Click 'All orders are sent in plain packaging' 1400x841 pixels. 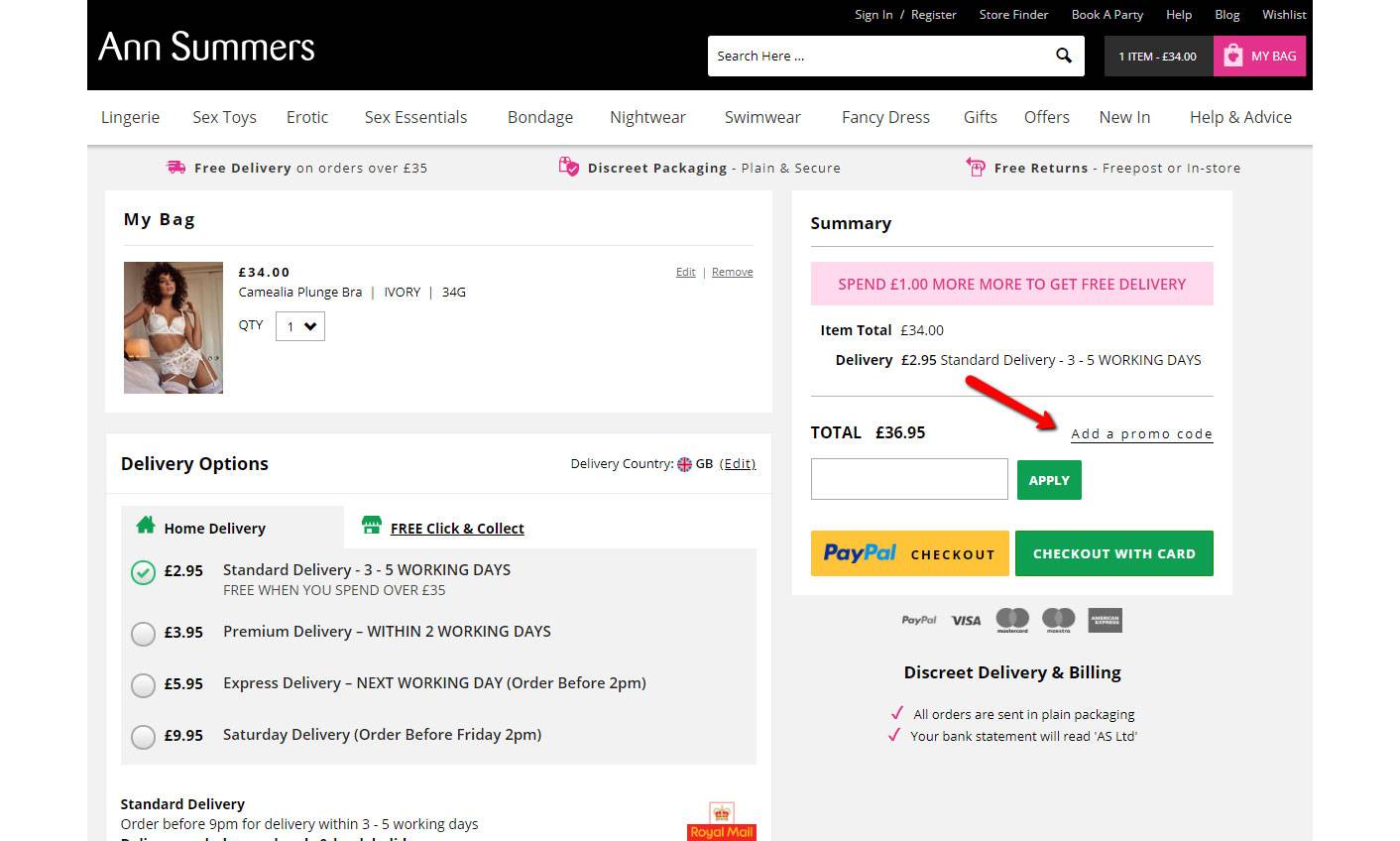coord(1024,714)
